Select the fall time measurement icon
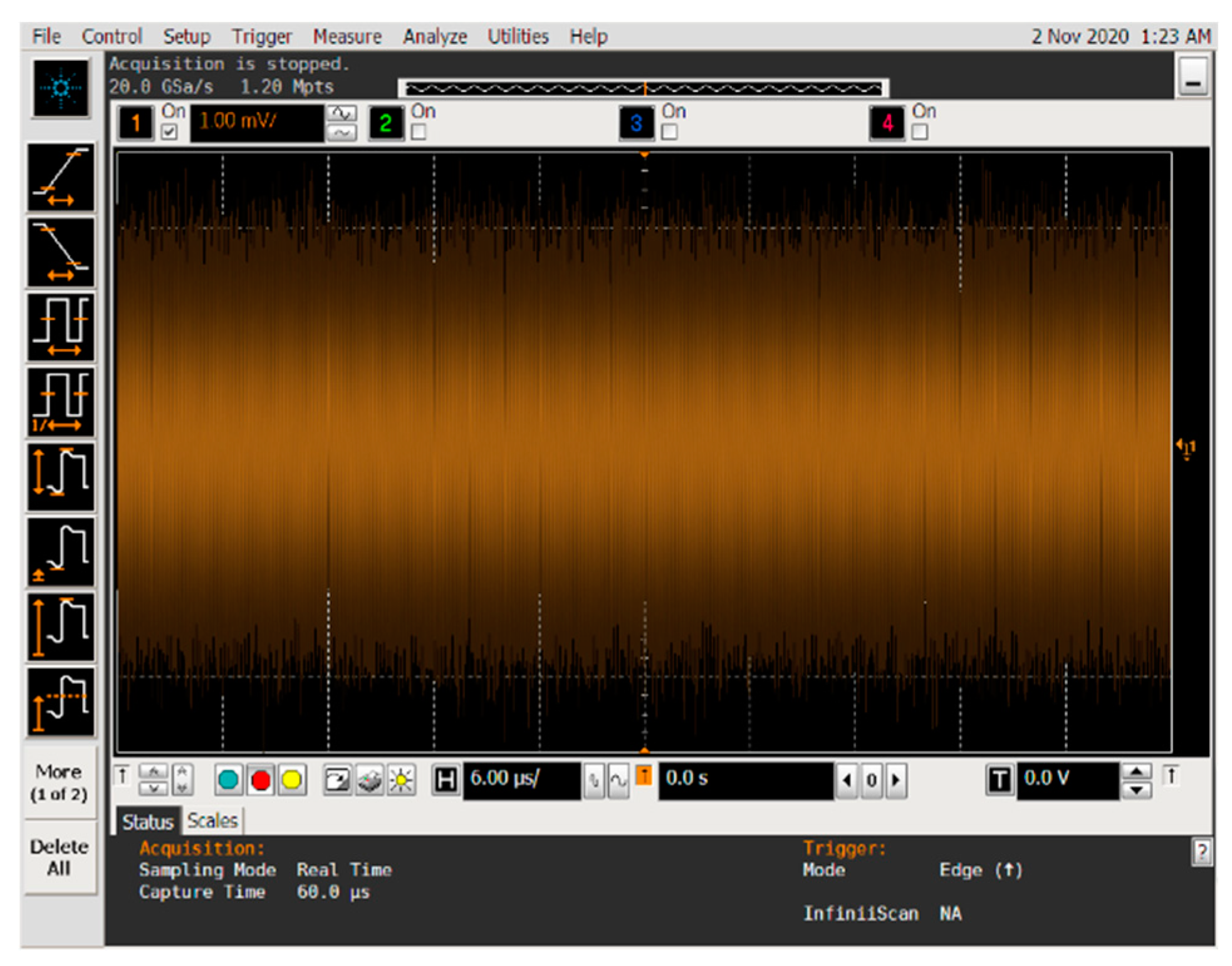The height and width of the screenshot is (966, 1232). [x=60, y=252]
